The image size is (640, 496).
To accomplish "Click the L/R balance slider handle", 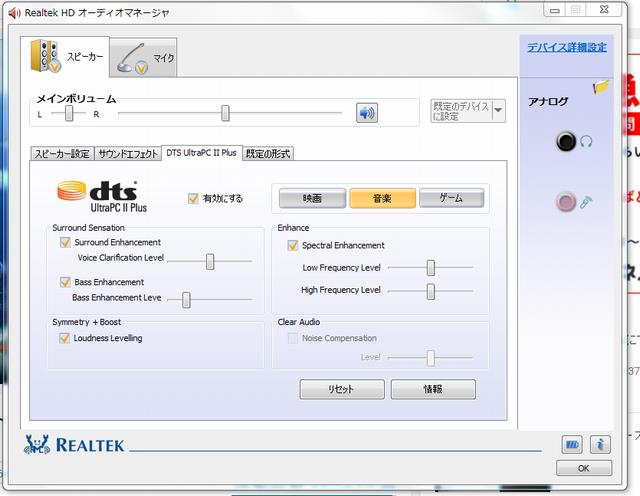I will tap(69, 113).
